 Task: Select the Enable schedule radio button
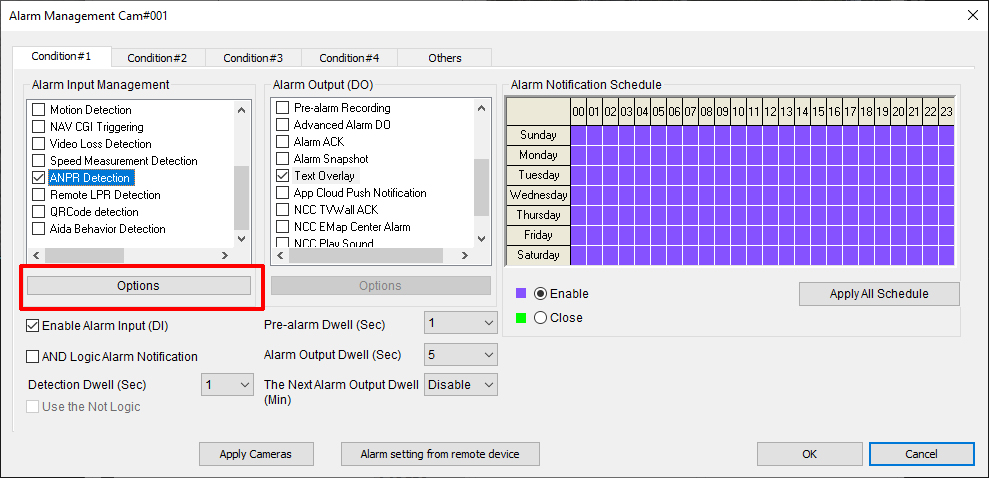point(541,294)
